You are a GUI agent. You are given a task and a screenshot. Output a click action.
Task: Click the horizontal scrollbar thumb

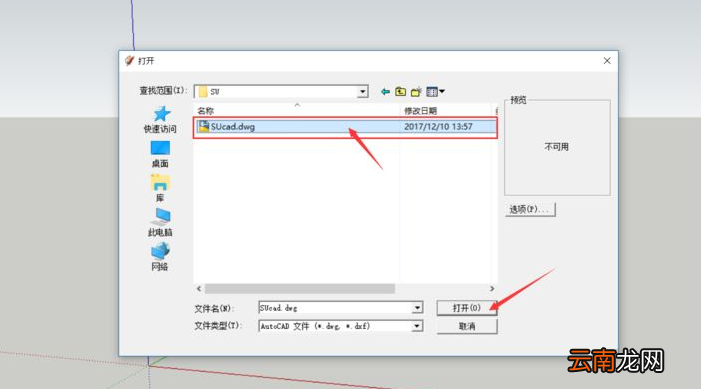(300, 289)
